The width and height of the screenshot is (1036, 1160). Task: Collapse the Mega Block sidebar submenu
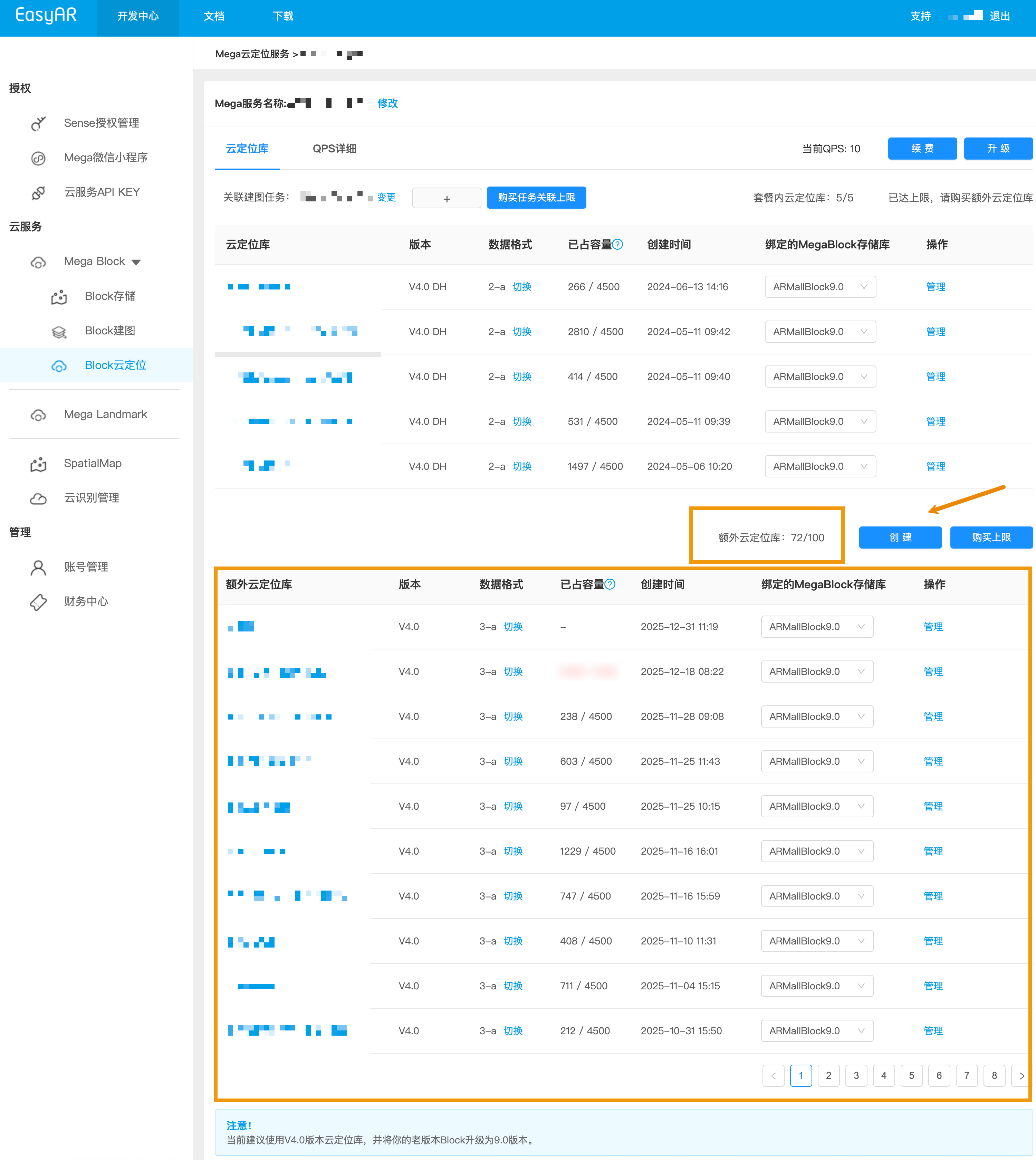tap(136, 262)
